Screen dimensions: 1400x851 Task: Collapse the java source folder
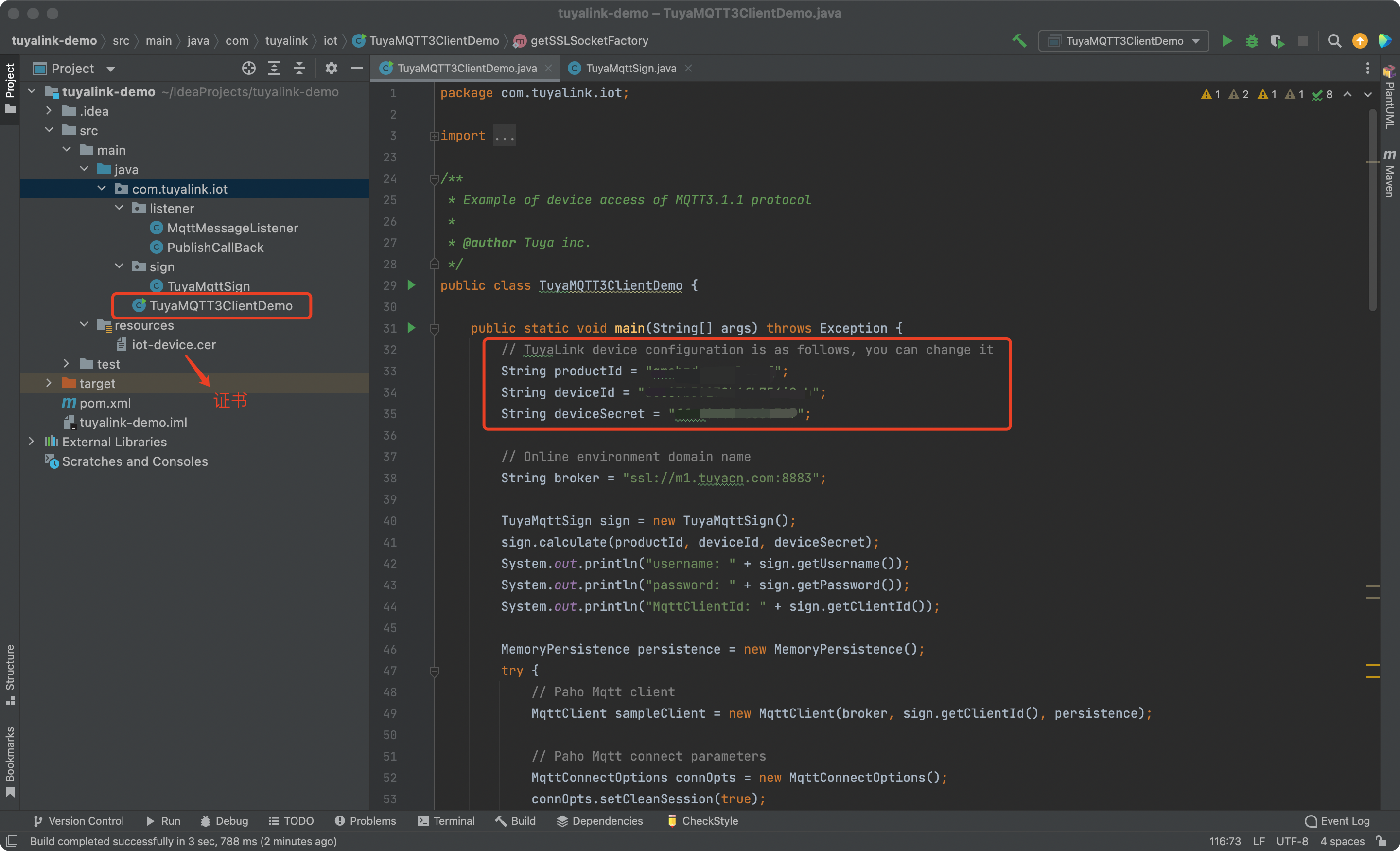click(85, 169)
